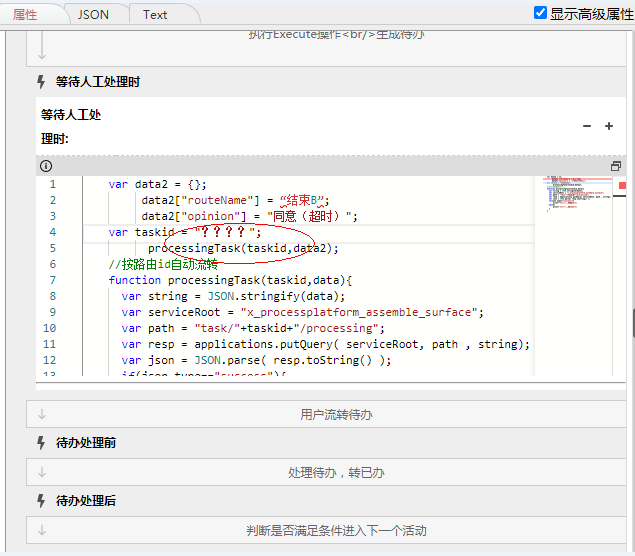The image size is (635, 556).
Task: Maximize the script editor window icon
Action: pos(616,166)
